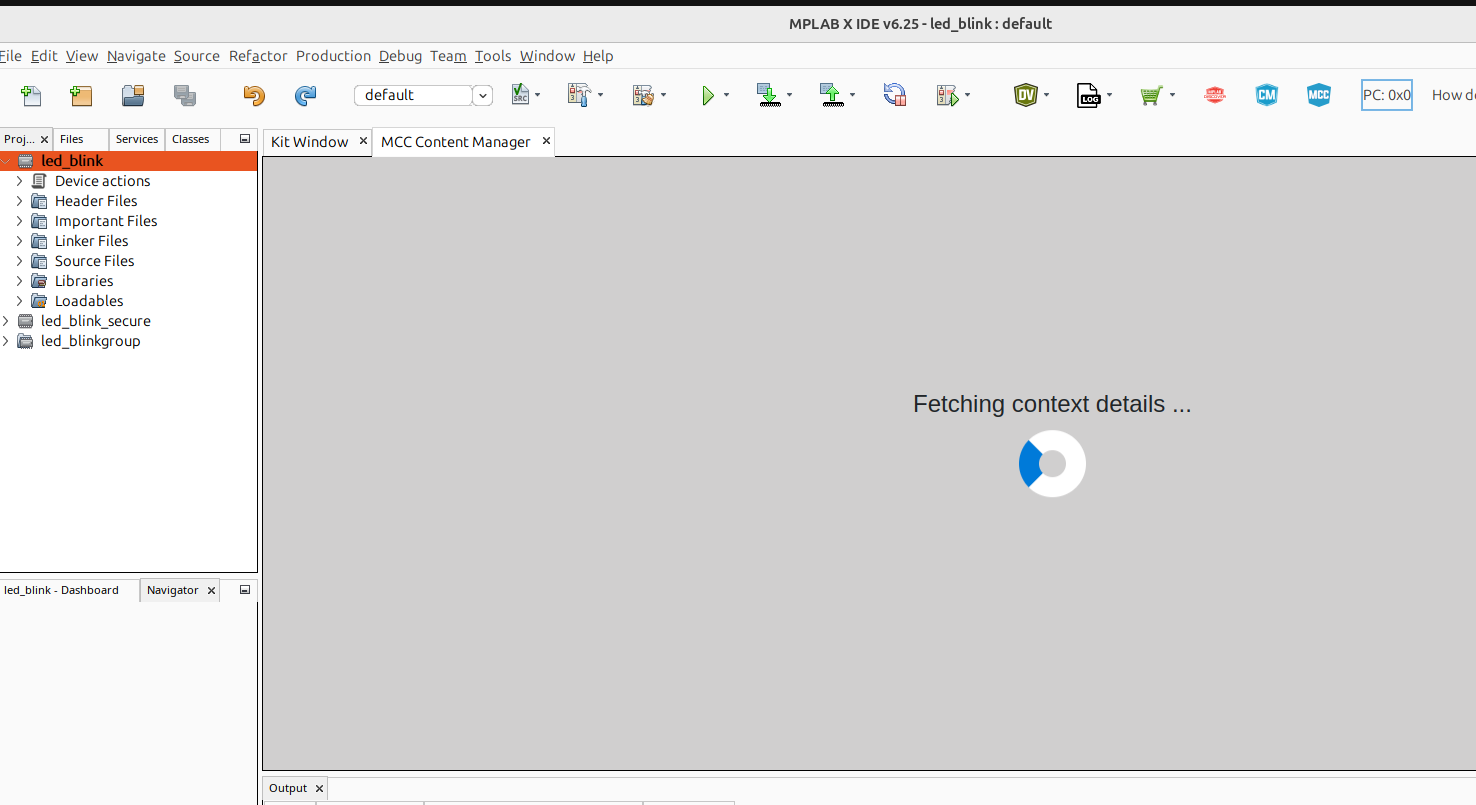1476x805 pixels.
Task: Click the Redo arrow icon
Action: click(x=305, y=95)
